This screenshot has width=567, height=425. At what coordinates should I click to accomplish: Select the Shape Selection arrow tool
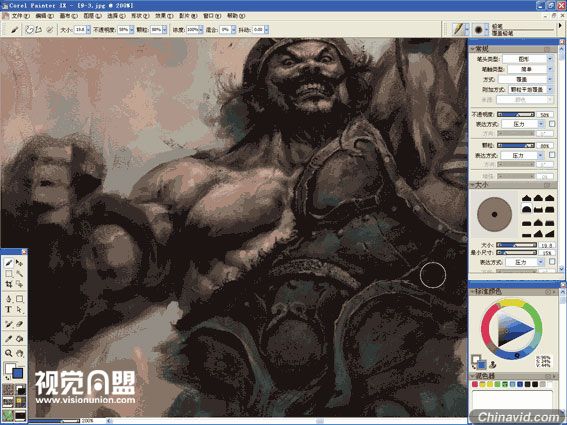20,310
